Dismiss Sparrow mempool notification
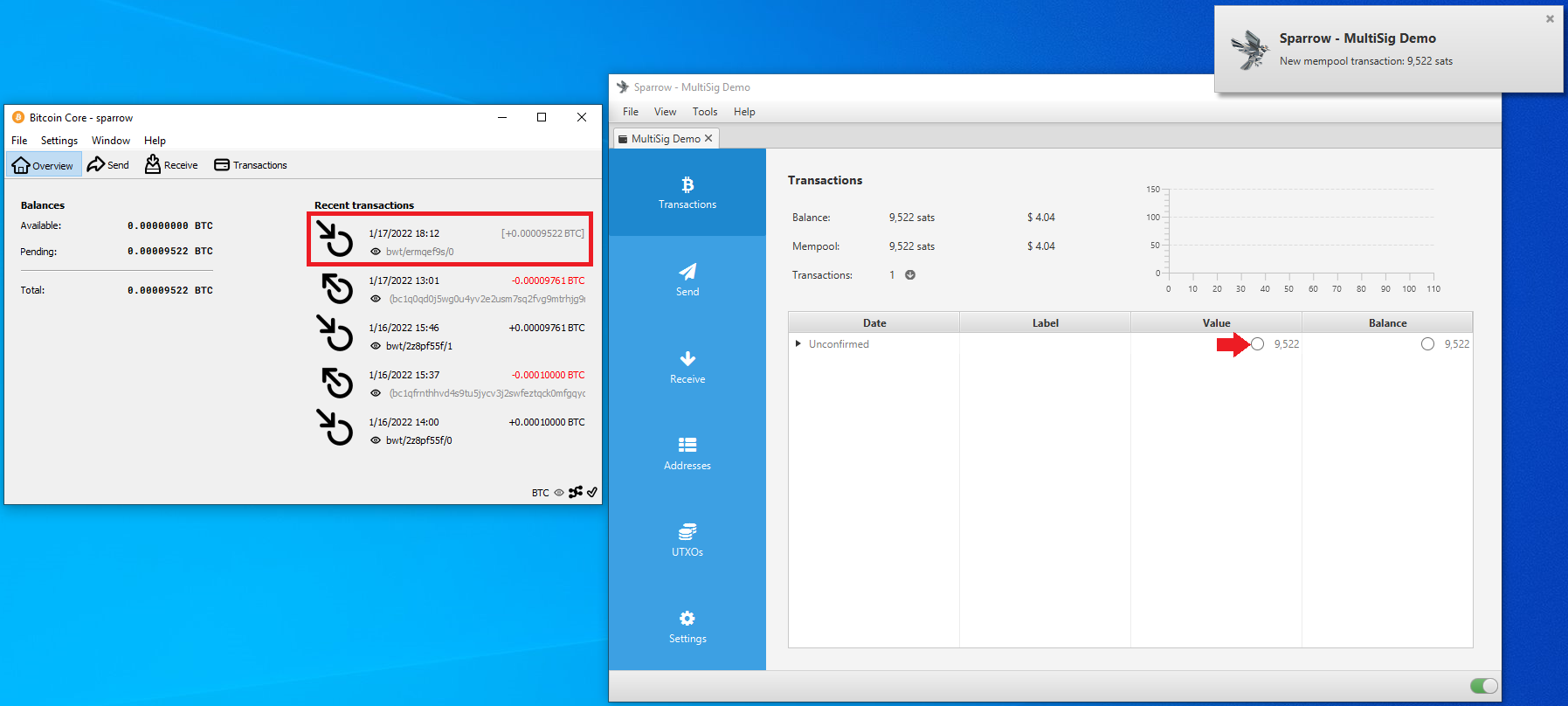 1550,18
